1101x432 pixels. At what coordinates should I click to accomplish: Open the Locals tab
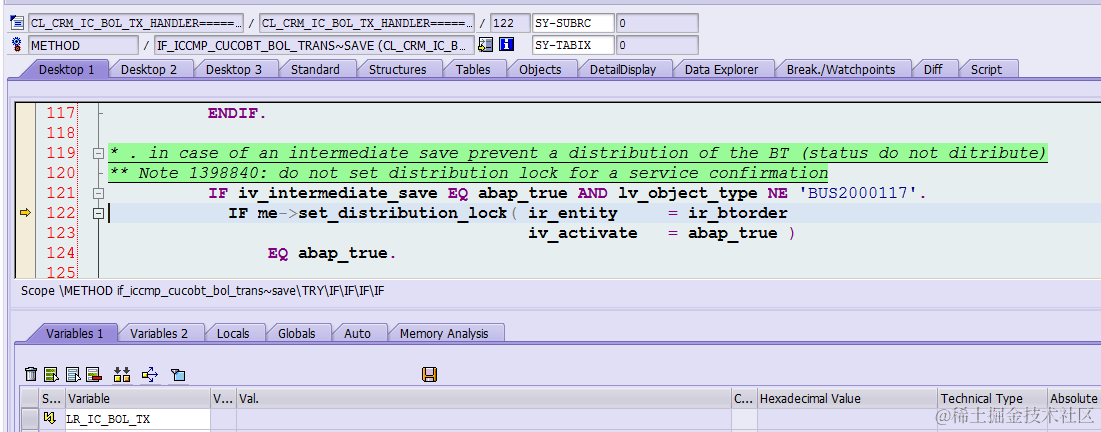pyautogui.click(x=233, y=334)
